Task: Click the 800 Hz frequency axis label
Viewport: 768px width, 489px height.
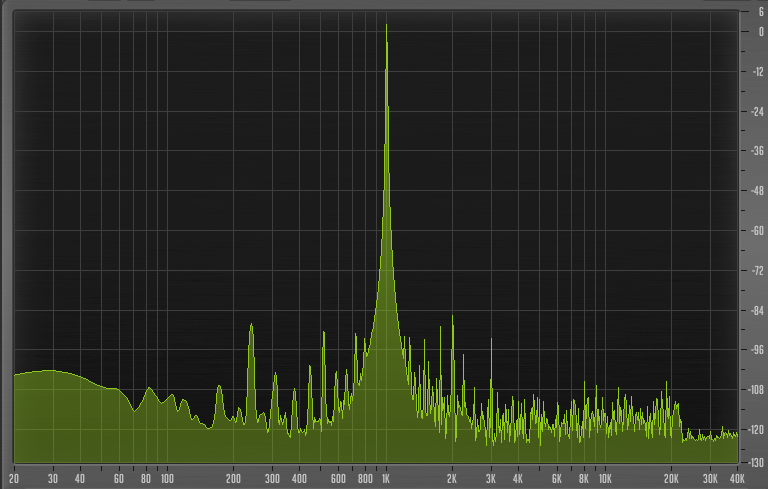Action: 365,479
